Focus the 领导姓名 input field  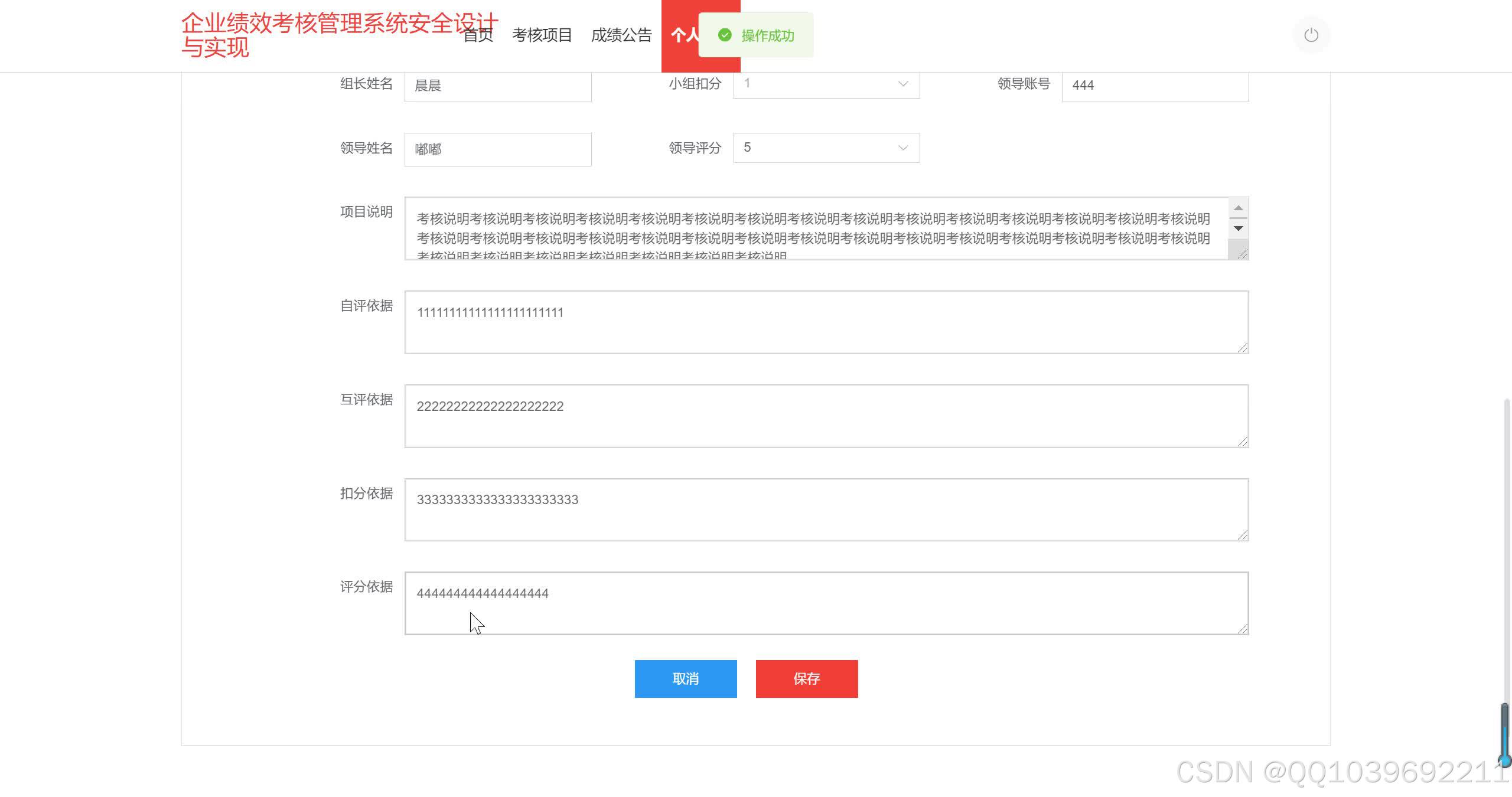497,149
